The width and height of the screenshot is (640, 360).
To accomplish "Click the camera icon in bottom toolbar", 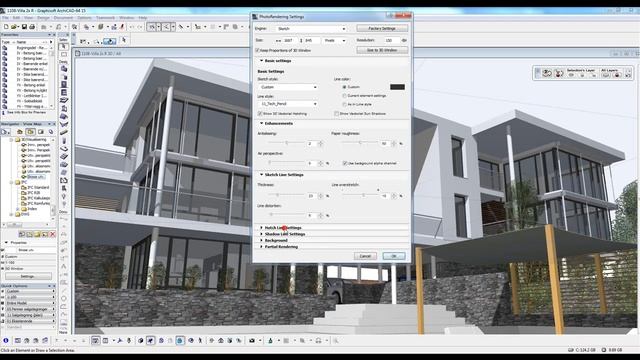I will click(x=252, y=340).
